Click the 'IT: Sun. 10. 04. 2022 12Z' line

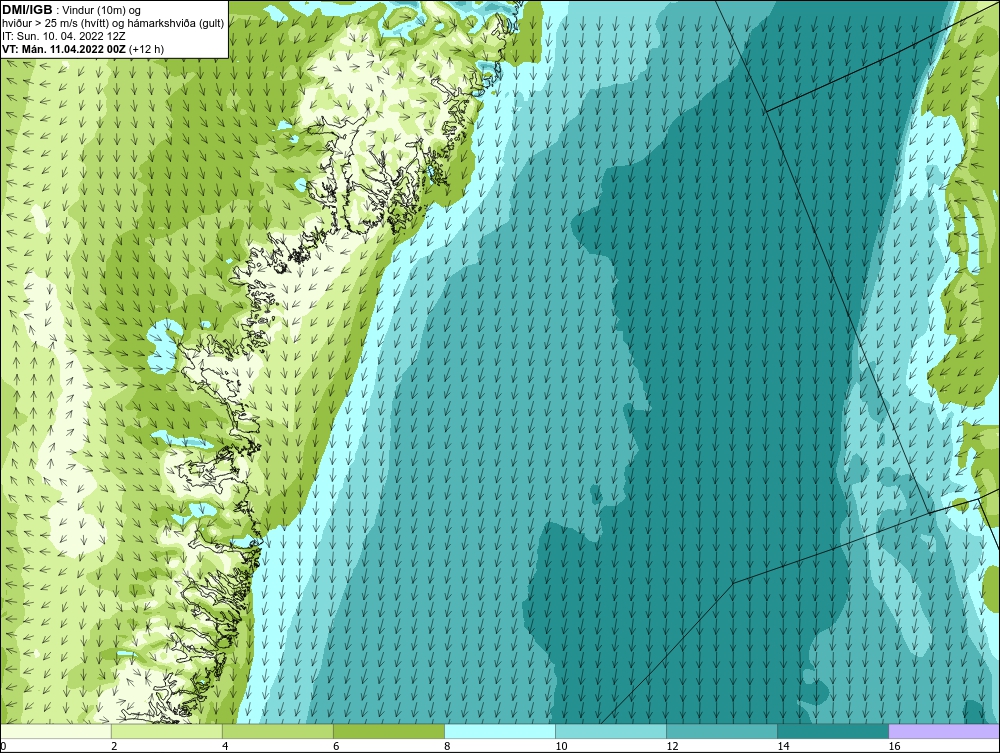[64, 36]
